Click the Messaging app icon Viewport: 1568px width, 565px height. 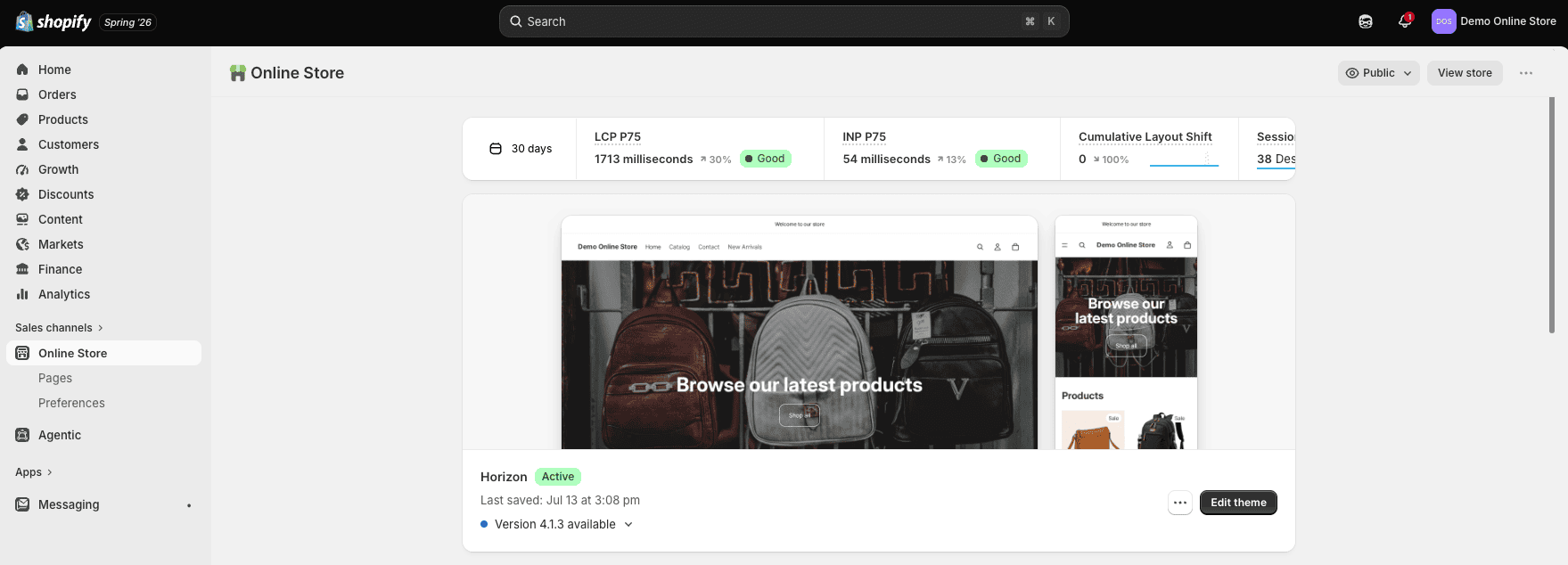coord(22,504)
